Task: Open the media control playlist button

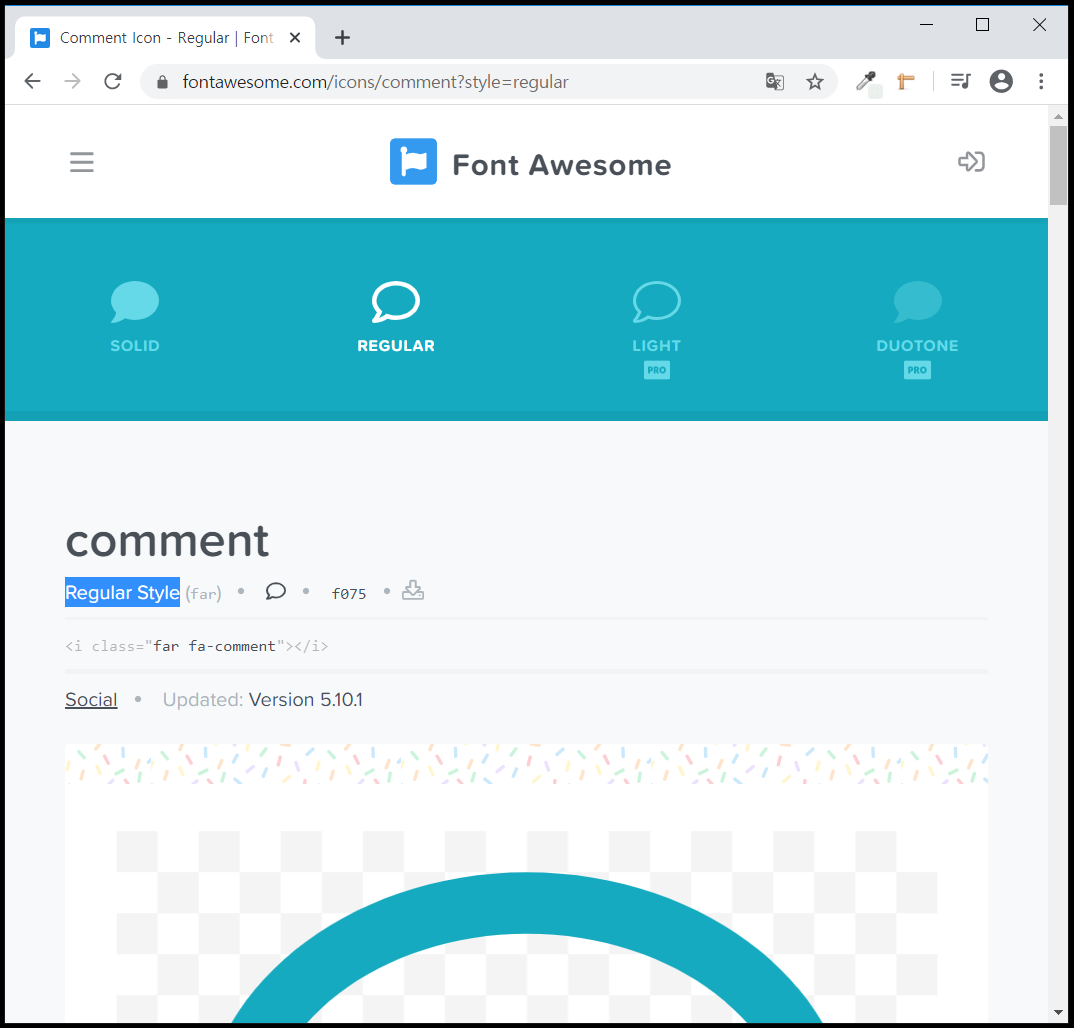Action: 960,82
